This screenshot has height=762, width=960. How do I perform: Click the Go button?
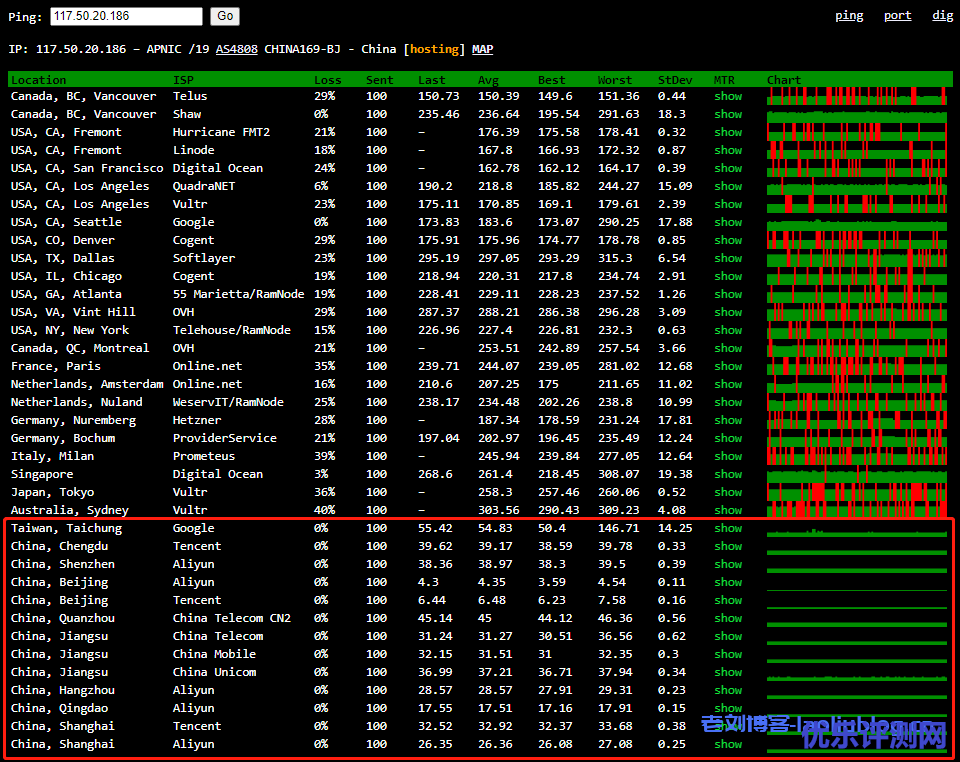tap(225, 16)
